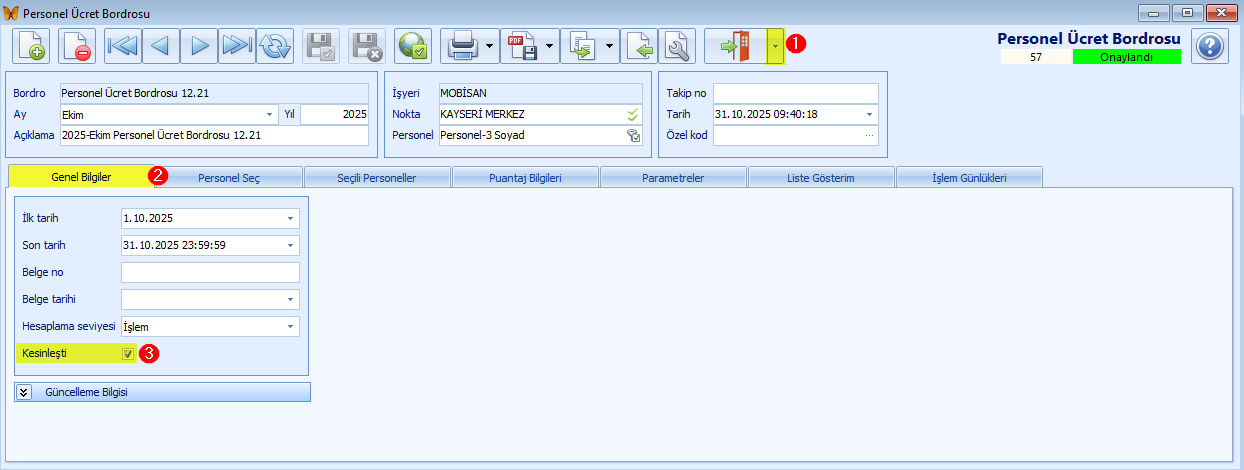
Task: Open the Puantaj Bilgileri tab
Action: coord(525,178)
